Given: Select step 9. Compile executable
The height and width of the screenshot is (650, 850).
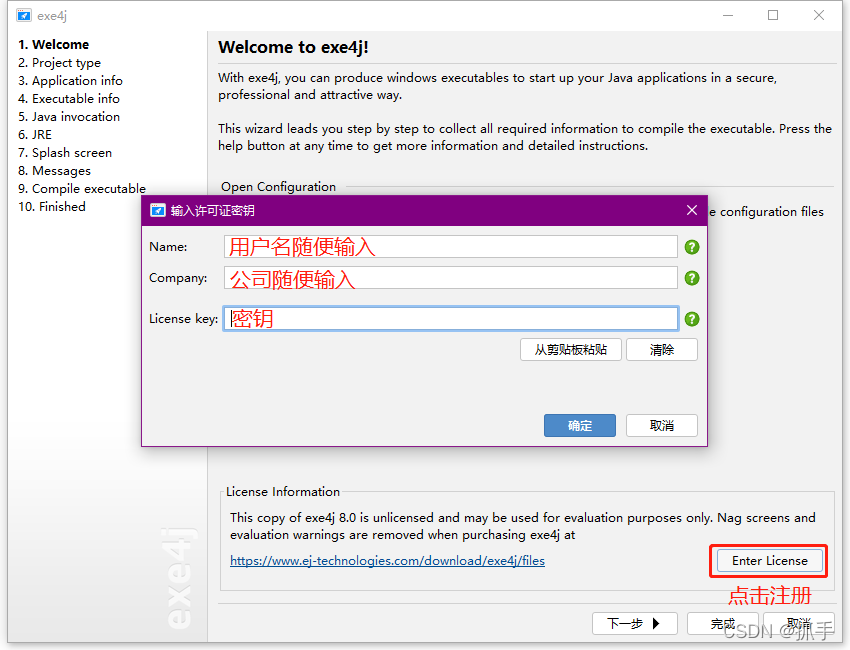Looking at the screenshot, I should [82, 189].
